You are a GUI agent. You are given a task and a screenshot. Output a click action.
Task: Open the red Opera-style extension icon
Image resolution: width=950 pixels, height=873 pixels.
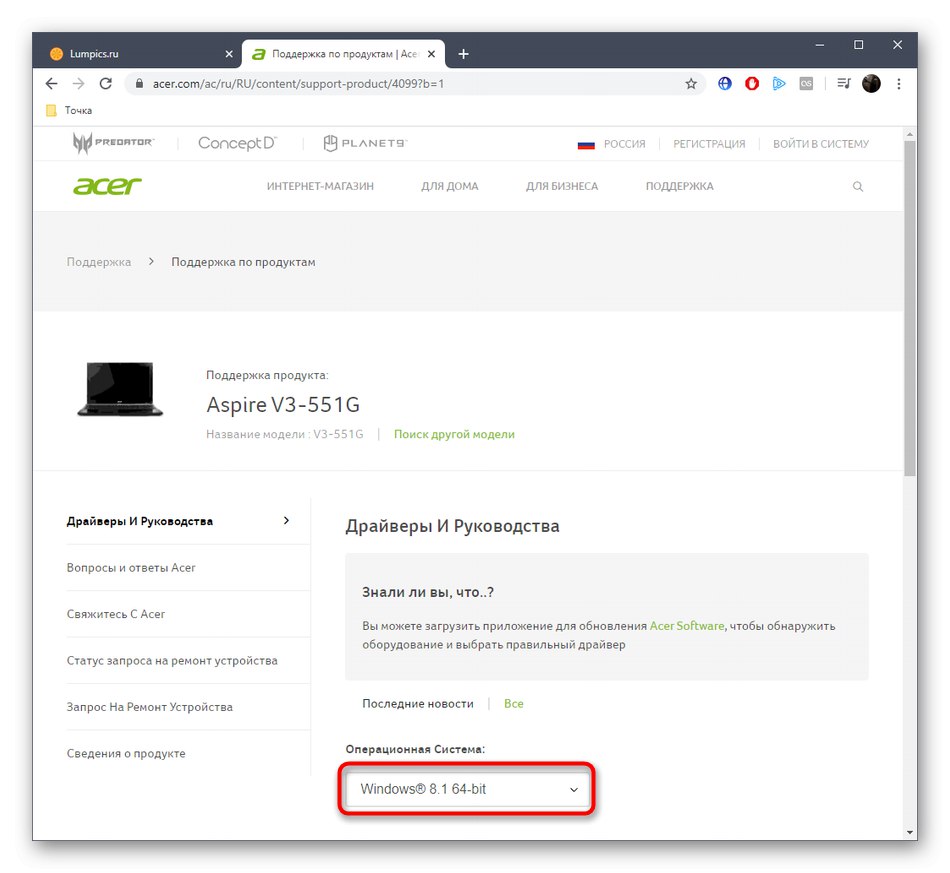(x=752, y=84)
